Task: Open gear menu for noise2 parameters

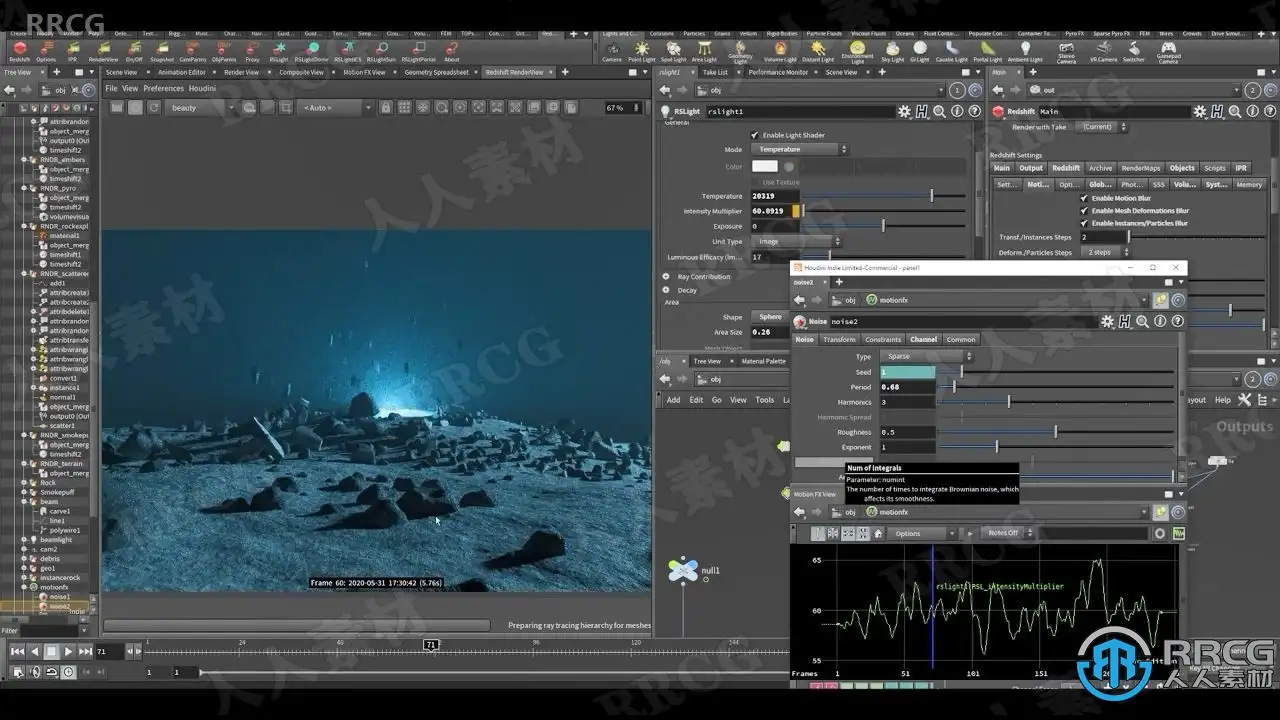Action: coord(1107,322)
